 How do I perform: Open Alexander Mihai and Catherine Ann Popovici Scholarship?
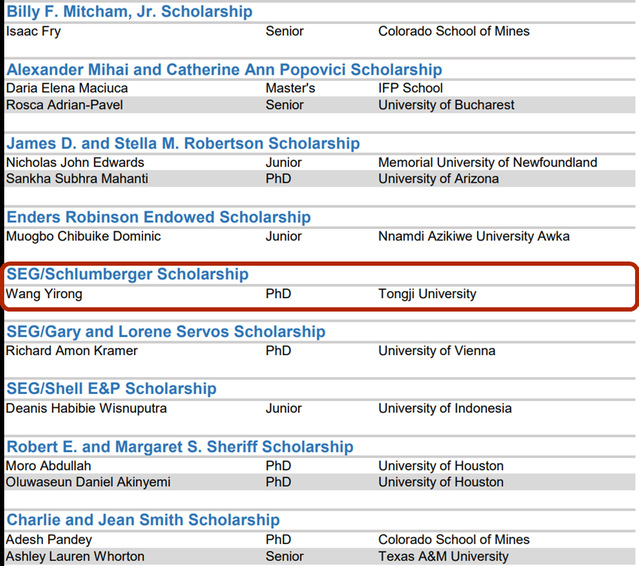pyautogui.click(x=224, y=70)
